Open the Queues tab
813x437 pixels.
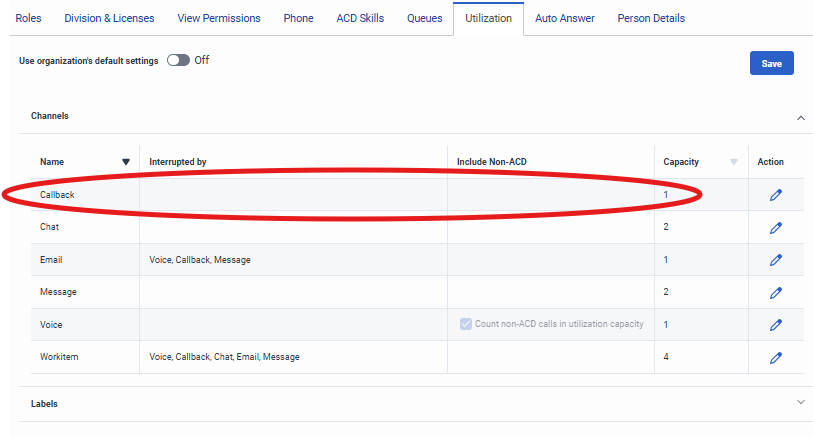click(x=425, y=18)
